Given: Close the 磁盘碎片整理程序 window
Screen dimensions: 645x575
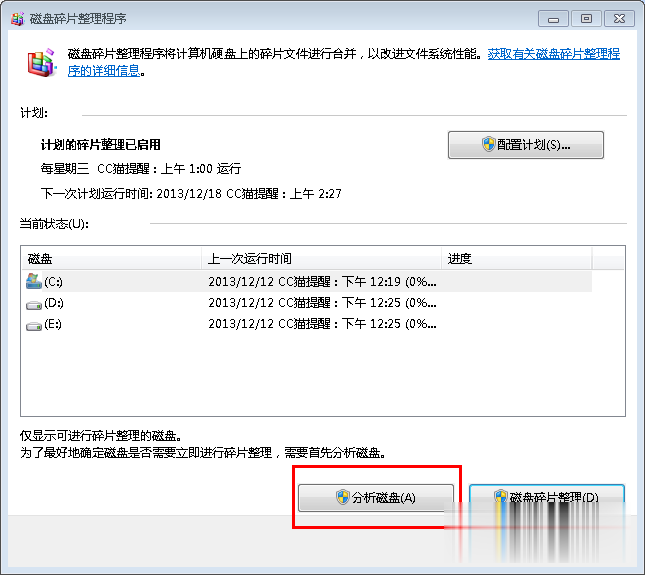Looking at the screenshot, I should click(x=619, y=19).
